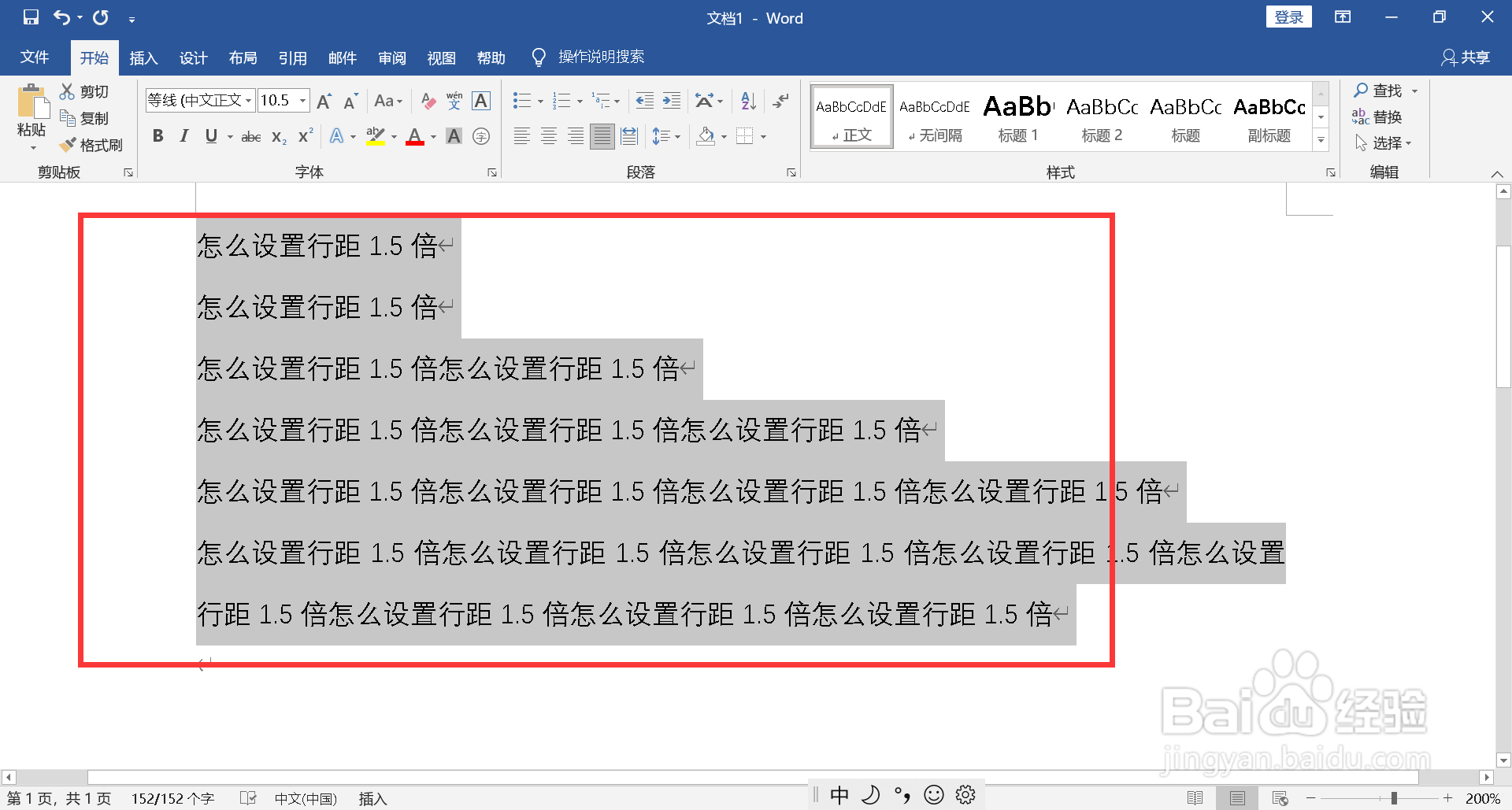Click the 200% zoom level
The height and width of the screenshot is (810, 1512).
tap(1482, 798)
